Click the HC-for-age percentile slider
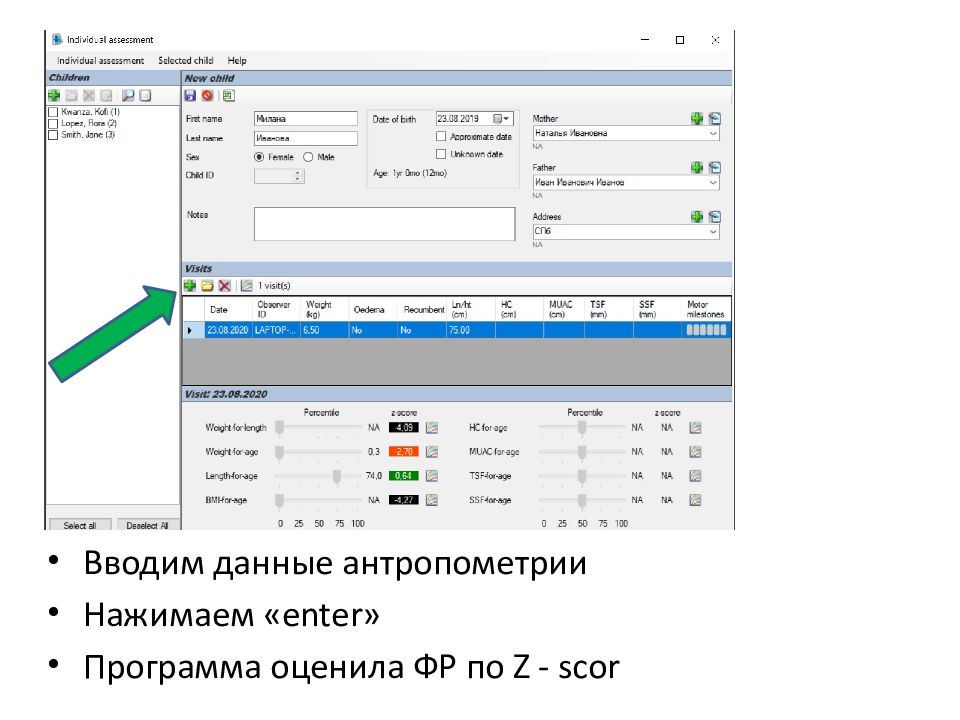Screen dimensions: 960x720 click(582, 427)
